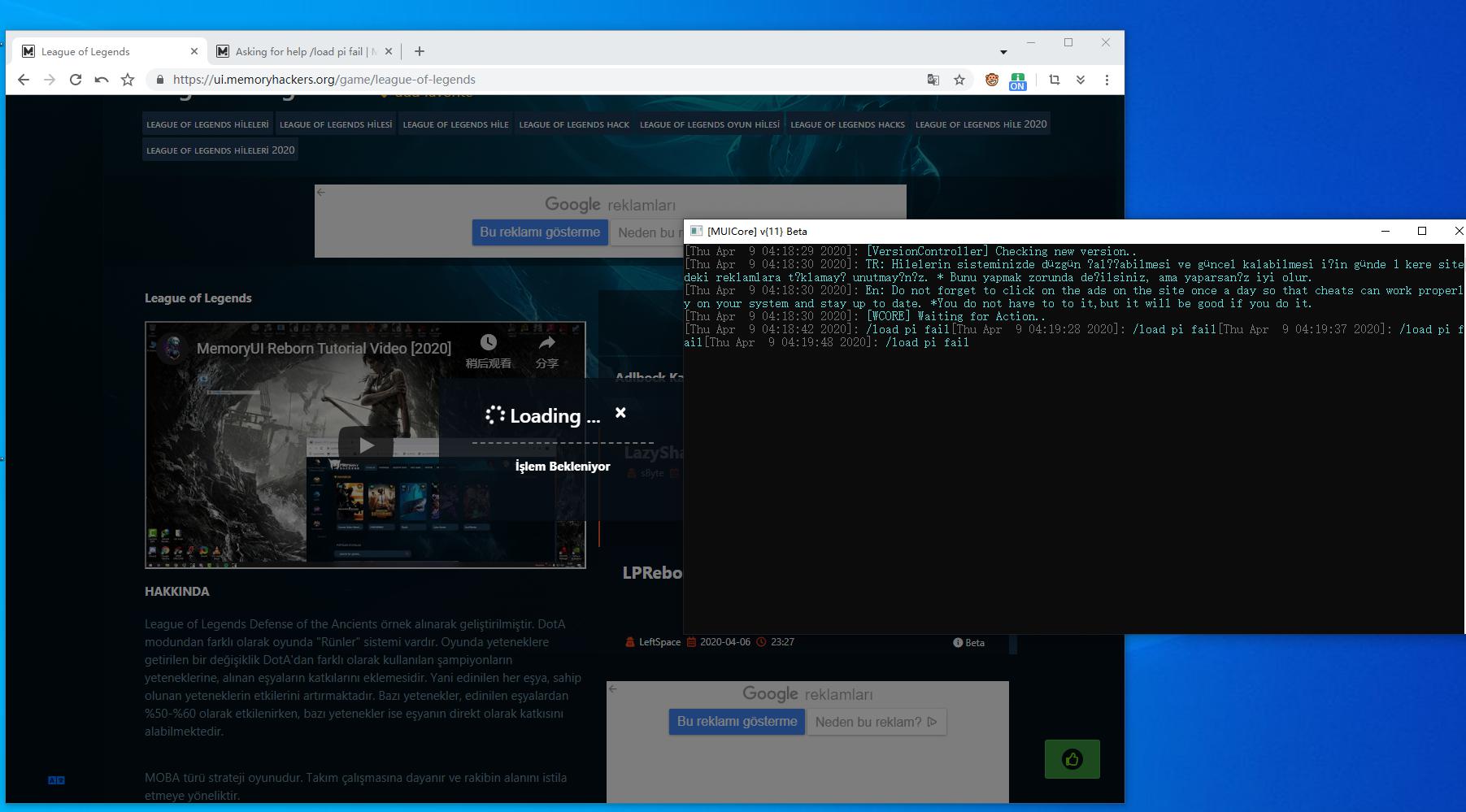Bookmark page with the address bar star
This screenshot has width=1466, height=812.
click(x=959, y=80)
